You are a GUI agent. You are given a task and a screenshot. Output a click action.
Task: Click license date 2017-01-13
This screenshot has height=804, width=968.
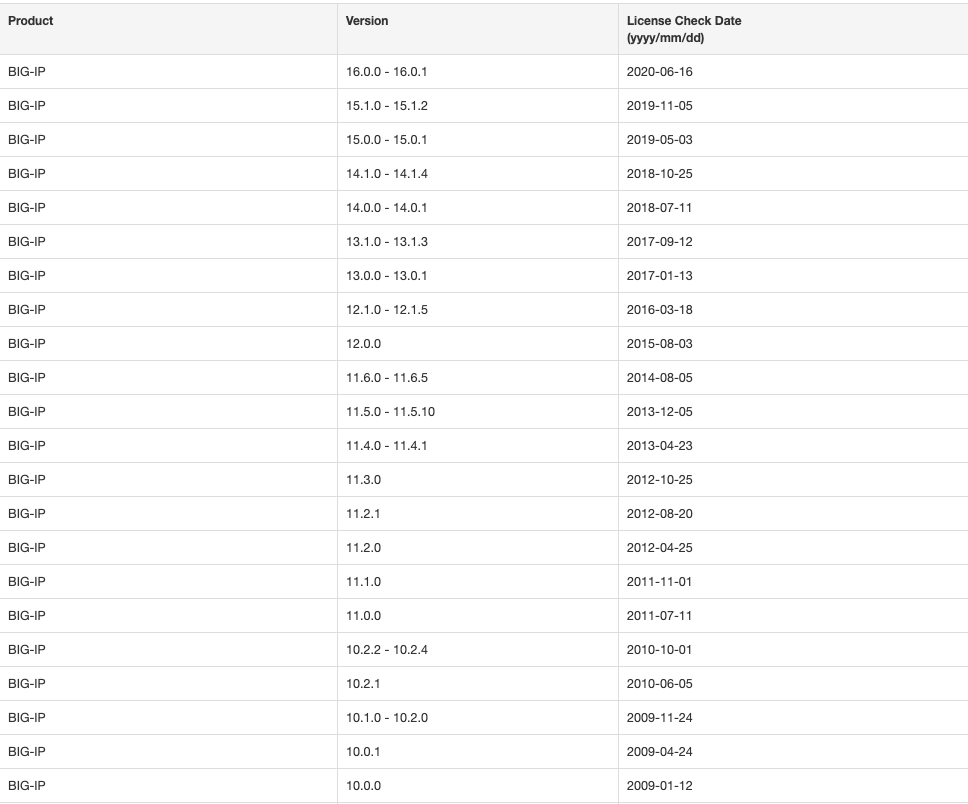(x=659, y=276)
